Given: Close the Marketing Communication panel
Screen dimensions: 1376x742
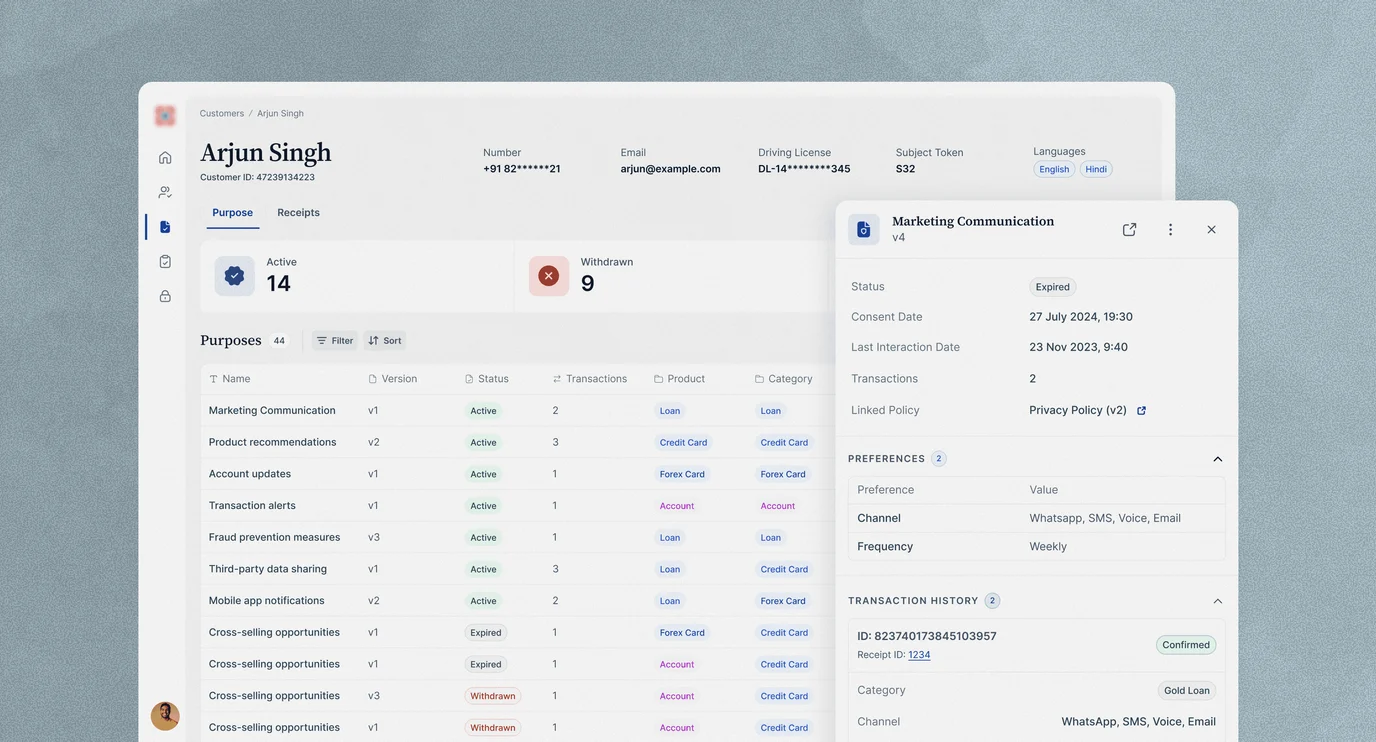Looking at the screenshot, I should [x=1211, y=229].
